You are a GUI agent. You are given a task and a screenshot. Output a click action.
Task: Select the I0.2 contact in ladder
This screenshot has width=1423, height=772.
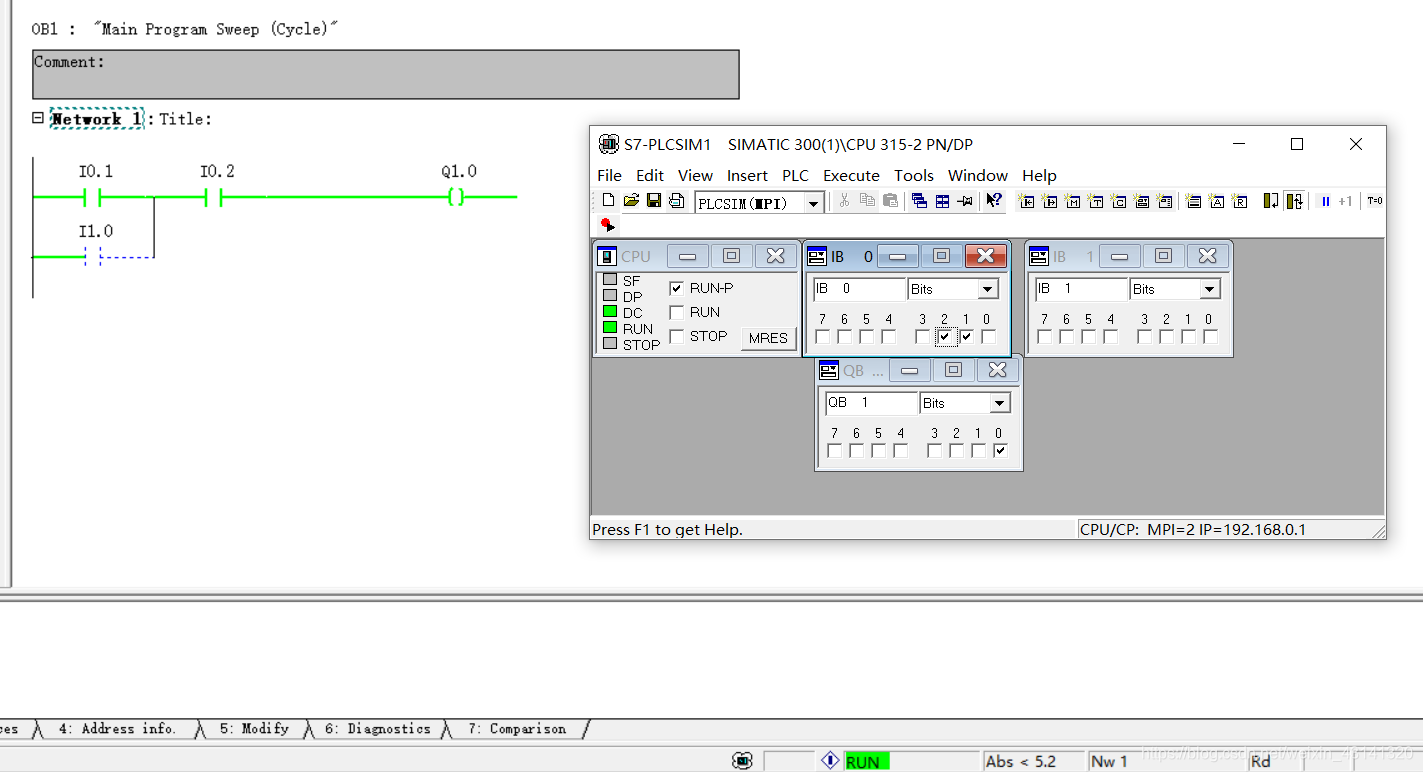pos(213,198)
